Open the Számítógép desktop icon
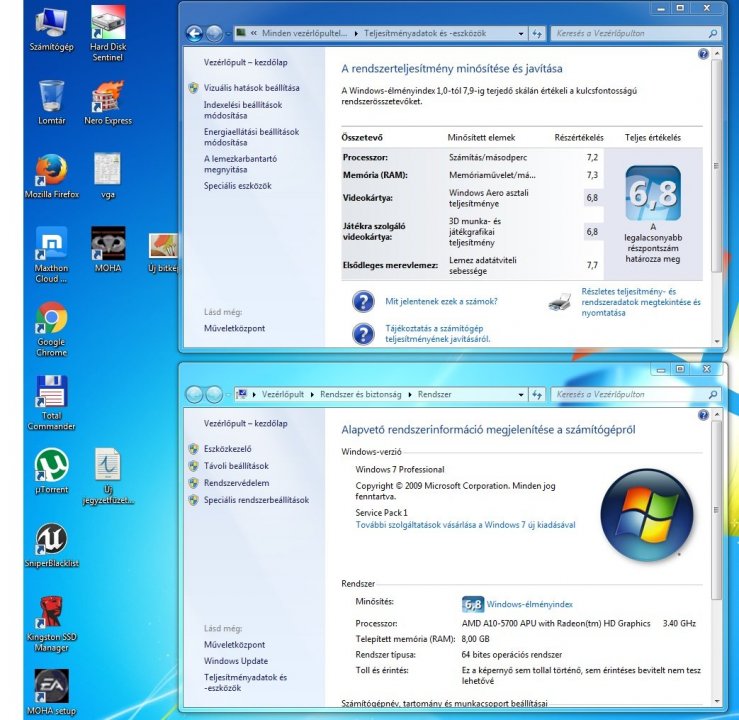739x720 pixels. tap(51, 29)
